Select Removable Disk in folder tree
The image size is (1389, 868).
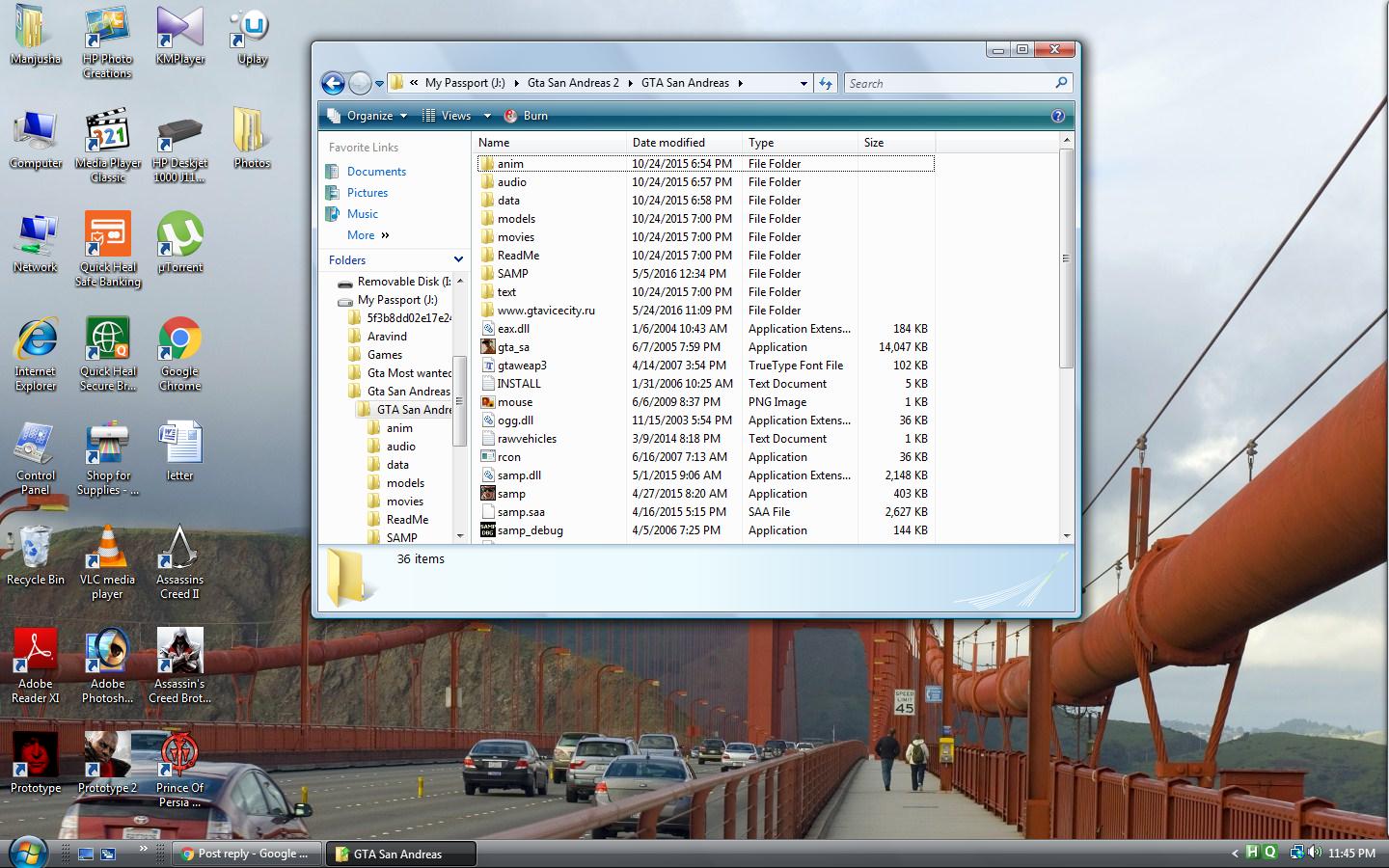pyautogui.click(x=394, y=282)
